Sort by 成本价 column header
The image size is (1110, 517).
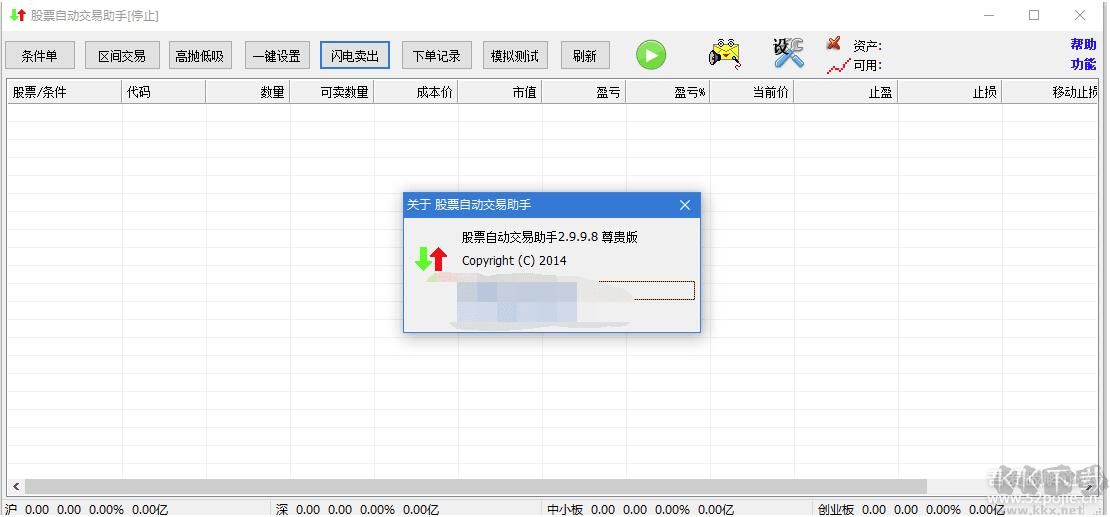coord(416,91)
